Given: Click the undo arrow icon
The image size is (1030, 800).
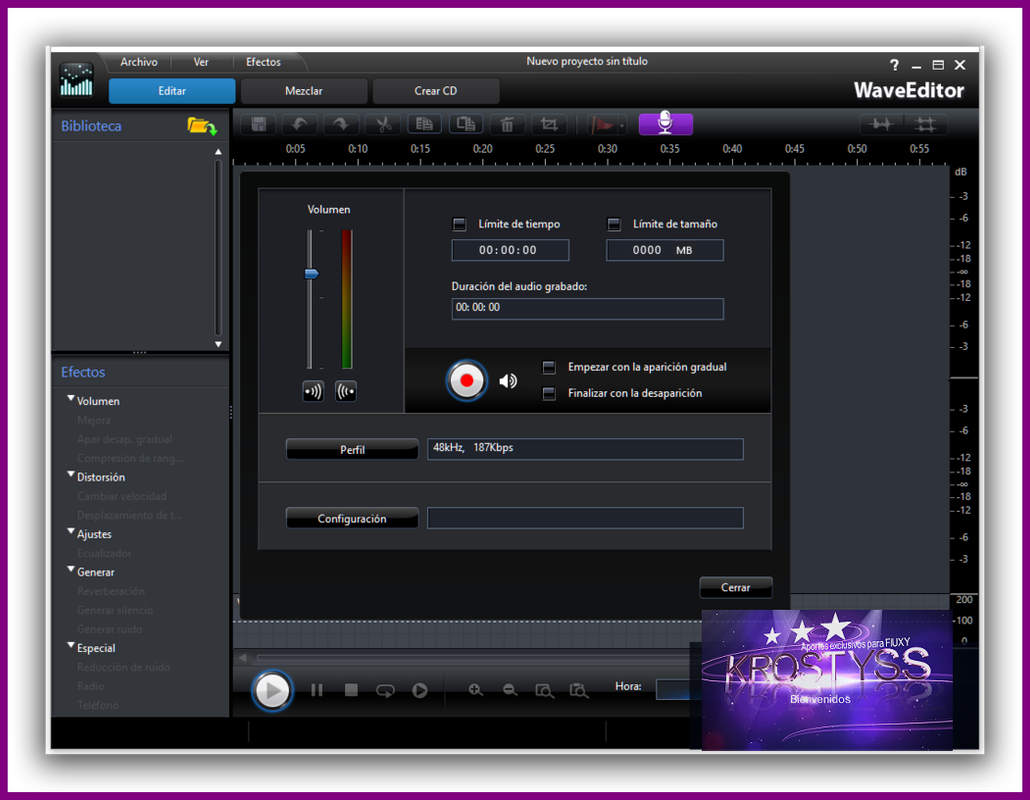Looking at the screenshot, I should (300, 124).
